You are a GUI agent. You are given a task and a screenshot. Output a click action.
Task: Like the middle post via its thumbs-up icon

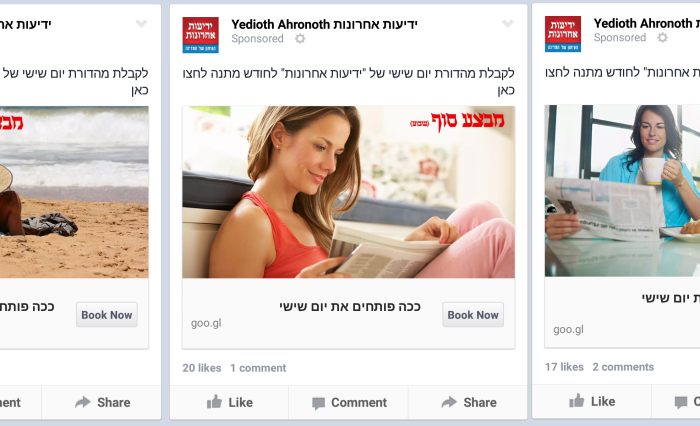[x=214, y=402]
